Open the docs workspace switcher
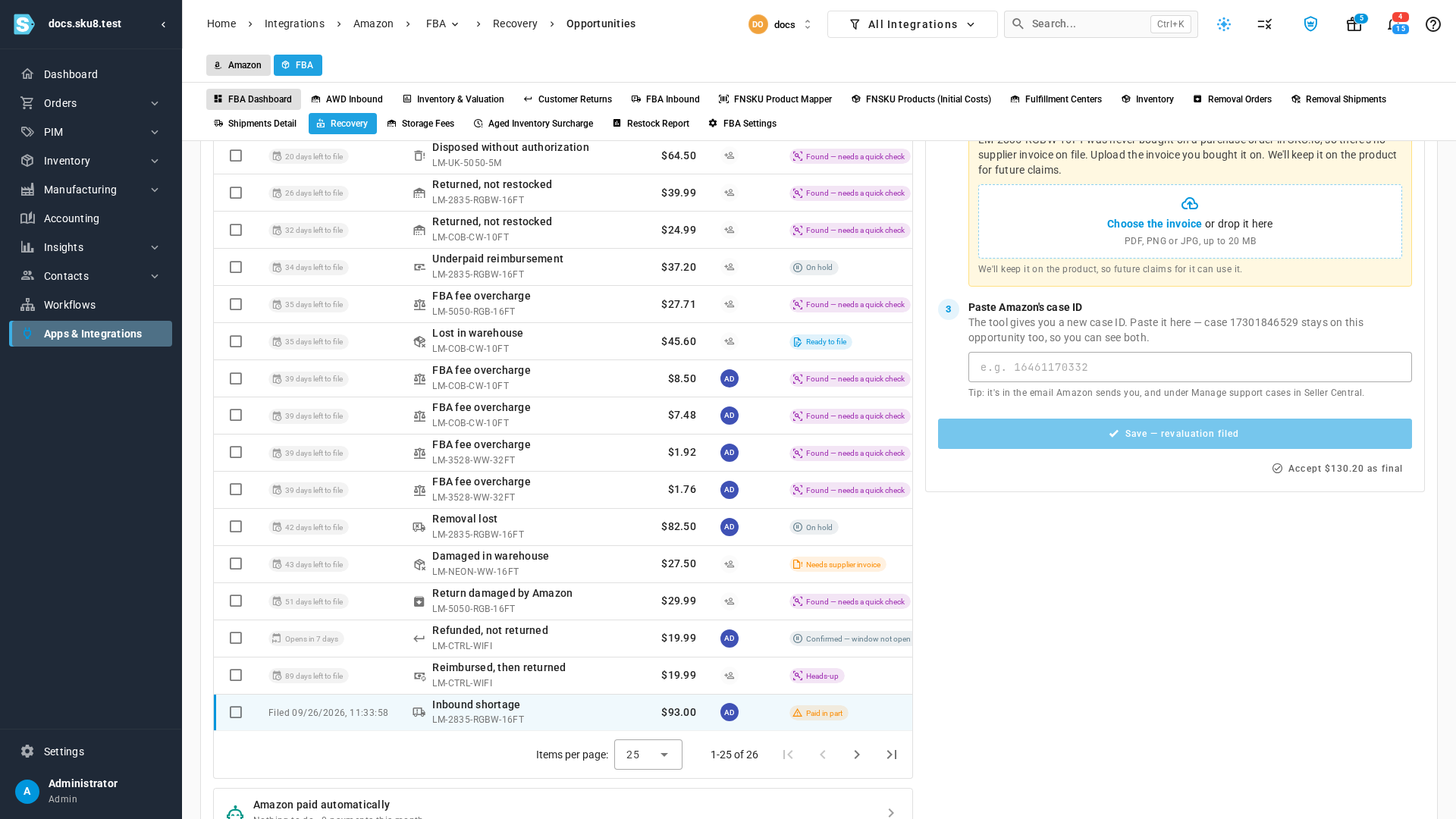 click(780, 24)
